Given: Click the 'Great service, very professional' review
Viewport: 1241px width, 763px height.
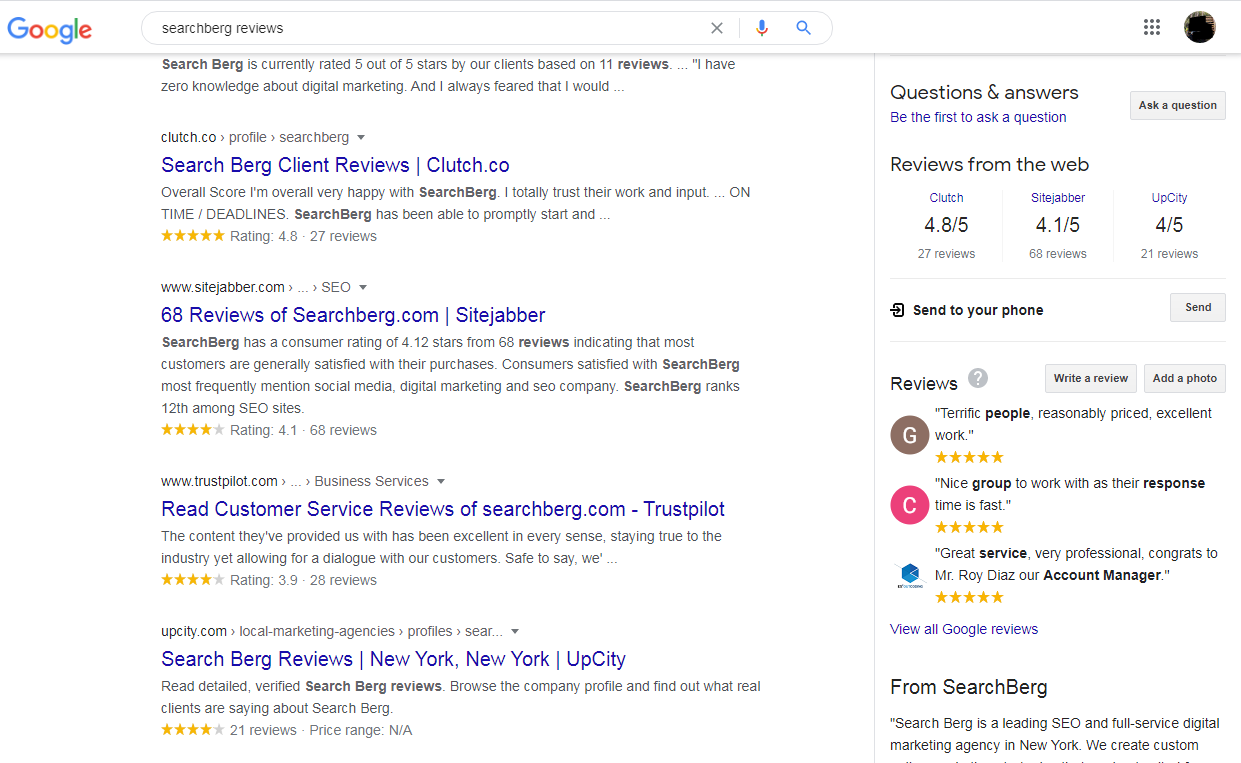Looking at the screenshot, I should click(1076, 564).
